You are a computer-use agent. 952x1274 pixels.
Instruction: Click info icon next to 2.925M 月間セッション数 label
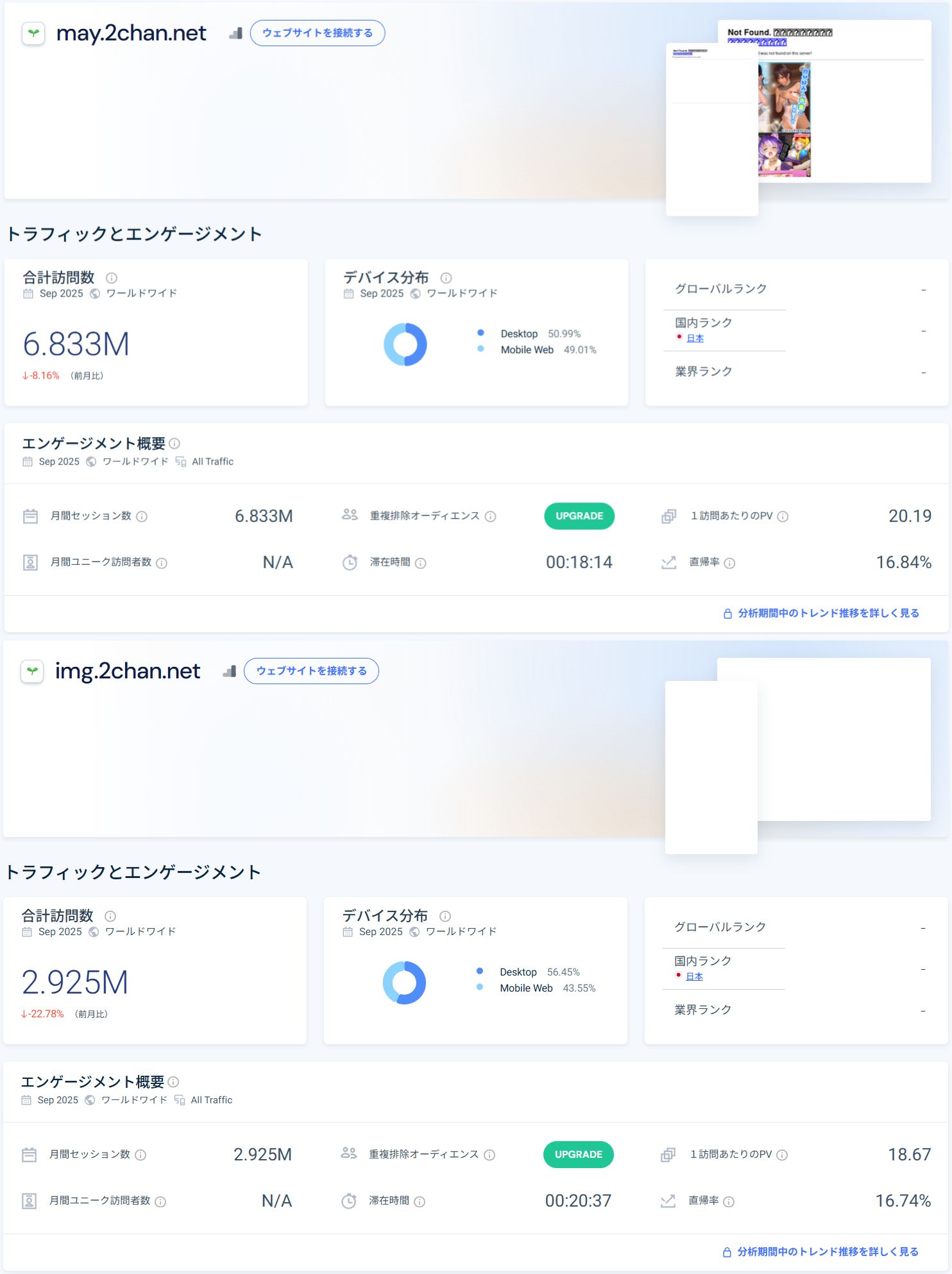coord(140,1155)
